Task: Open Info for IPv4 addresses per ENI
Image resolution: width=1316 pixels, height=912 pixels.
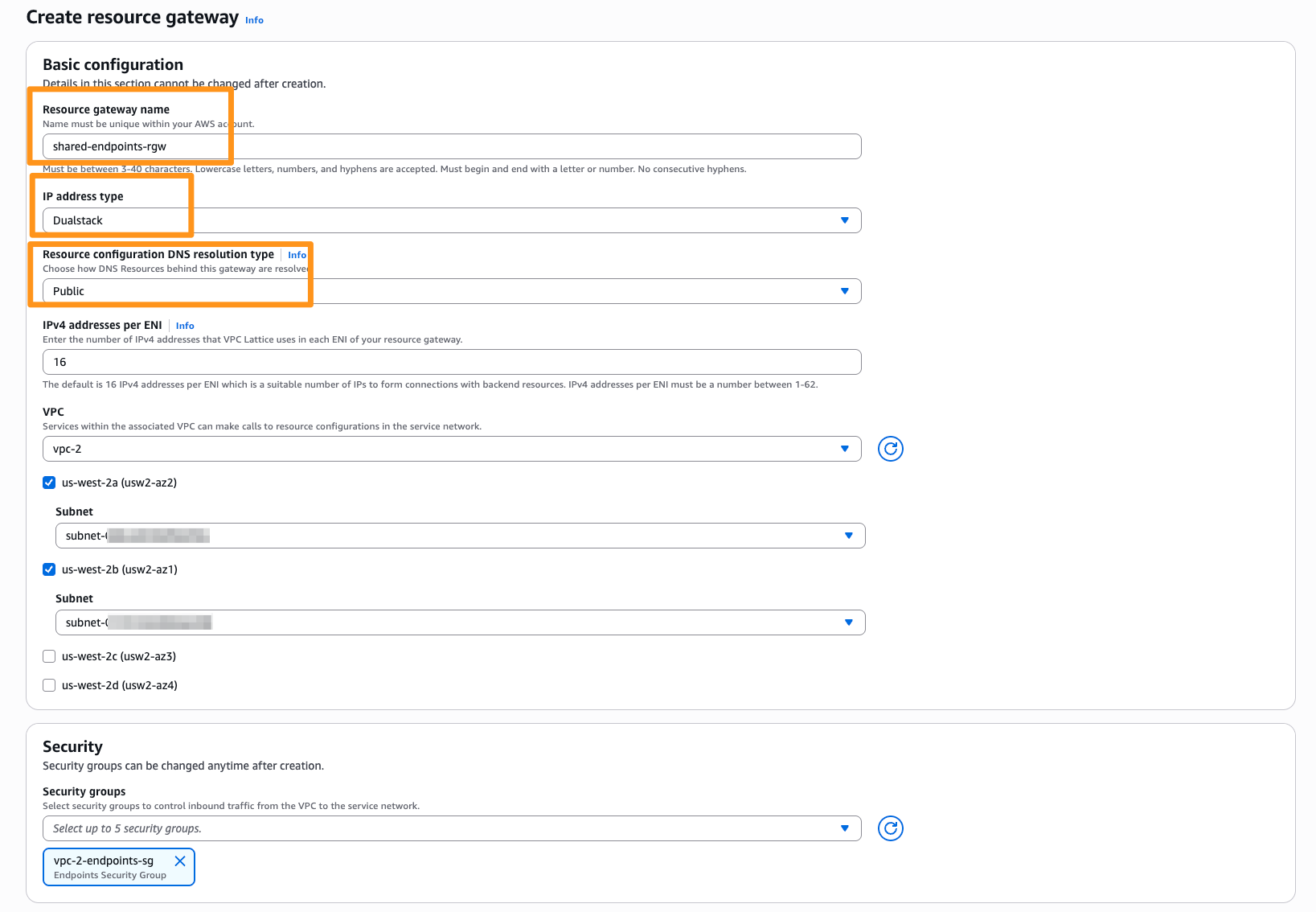Action: pos(185,326)
